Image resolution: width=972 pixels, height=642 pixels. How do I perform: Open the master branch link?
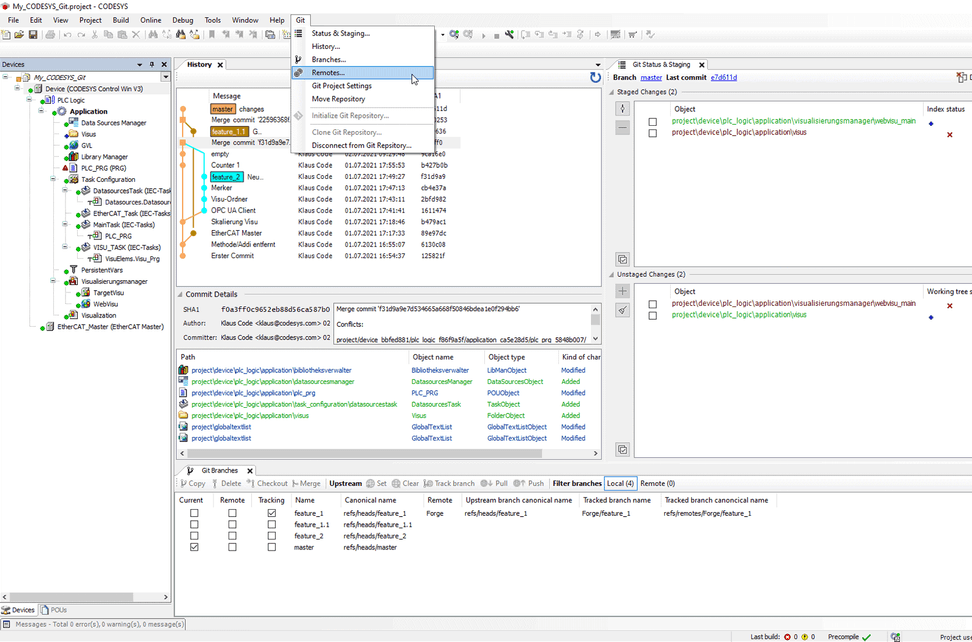tap(651, 77)
